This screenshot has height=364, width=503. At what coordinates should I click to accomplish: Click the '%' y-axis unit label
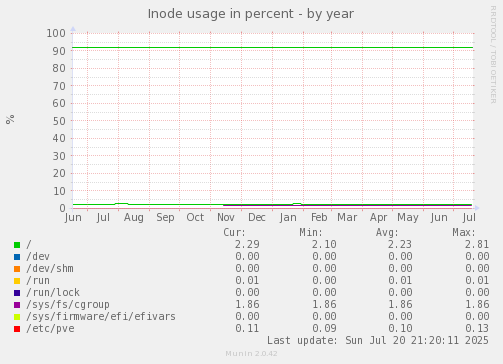pyautogui.click(x=10, y=119)
